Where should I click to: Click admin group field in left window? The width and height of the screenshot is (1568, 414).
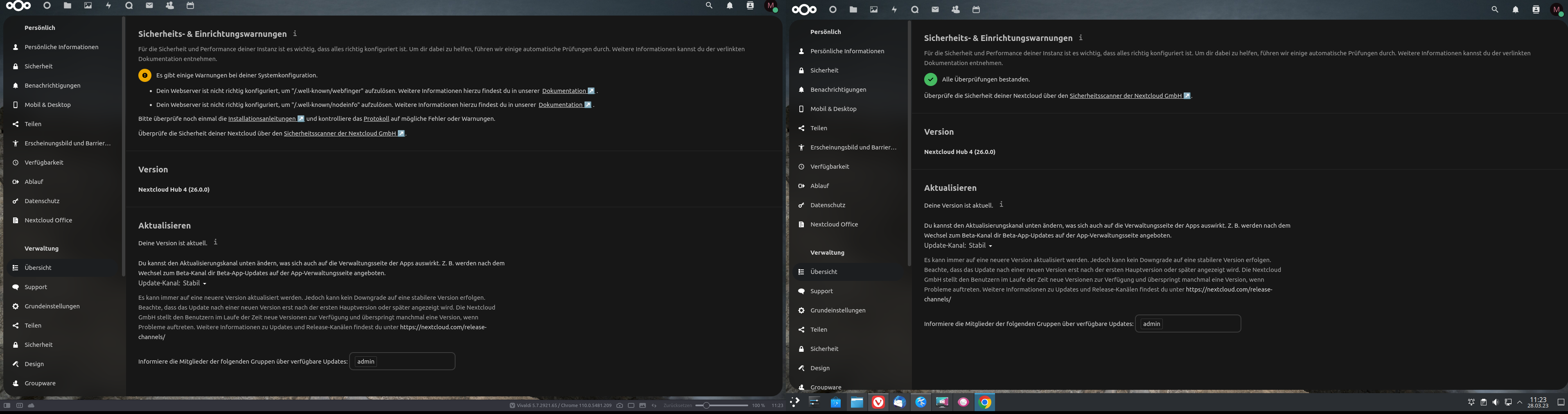pos(402,361)
